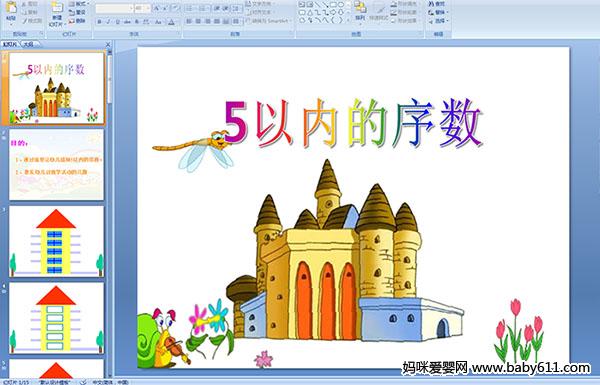Click the Select button in editing group
Screen dimensions: 600x385
[x=438, y=21]
